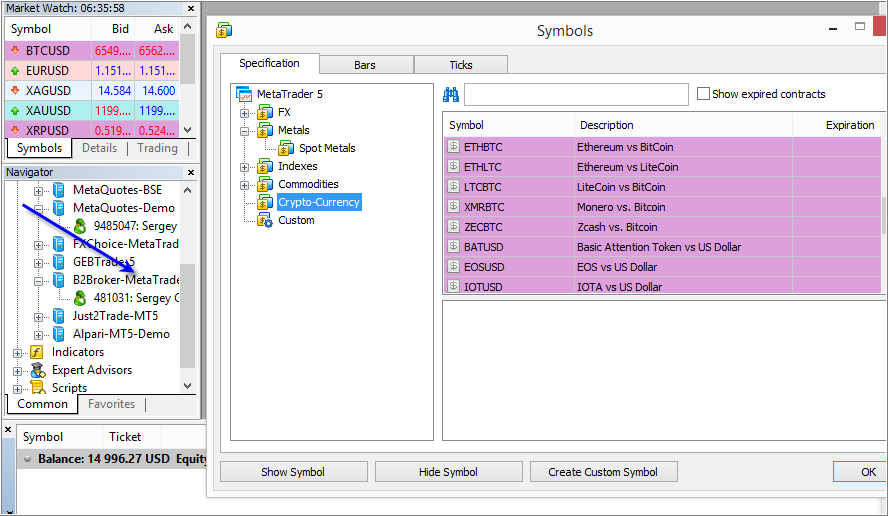Click the Symbols window title icon

pyautogui.click(x=224, y=30)
